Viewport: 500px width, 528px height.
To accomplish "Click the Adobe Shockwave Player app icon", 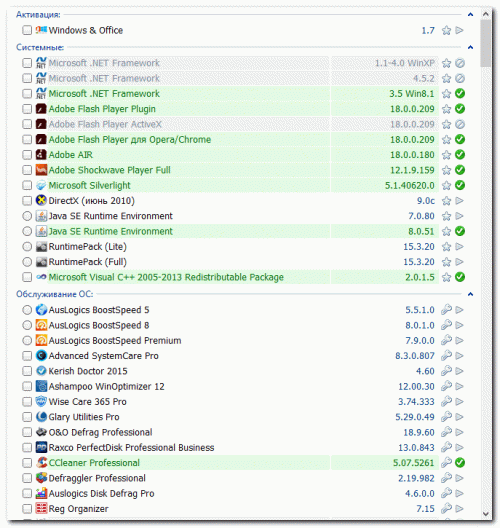I will coord(41,170).
